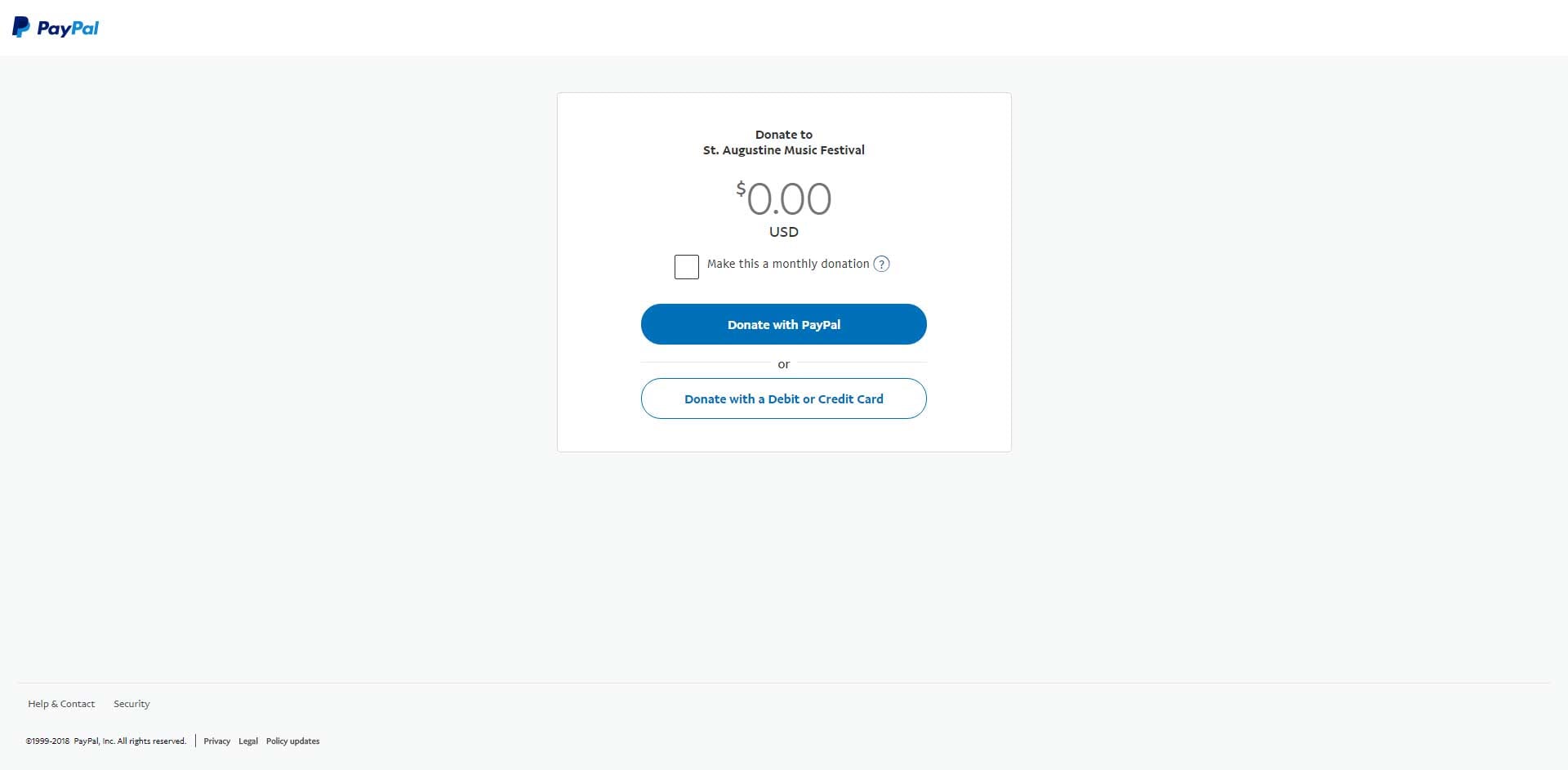
Task: Click the PayPal wordmark in the header
Action: coord(68,28)
